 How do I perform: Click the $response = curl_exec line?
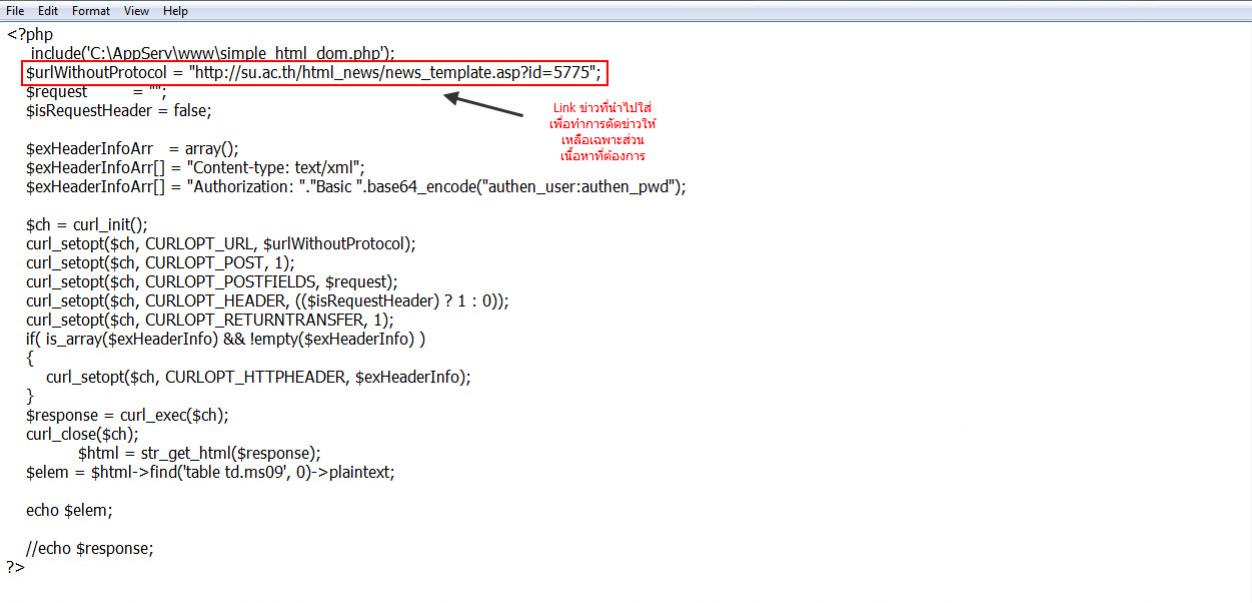click(x=128, y=415)
